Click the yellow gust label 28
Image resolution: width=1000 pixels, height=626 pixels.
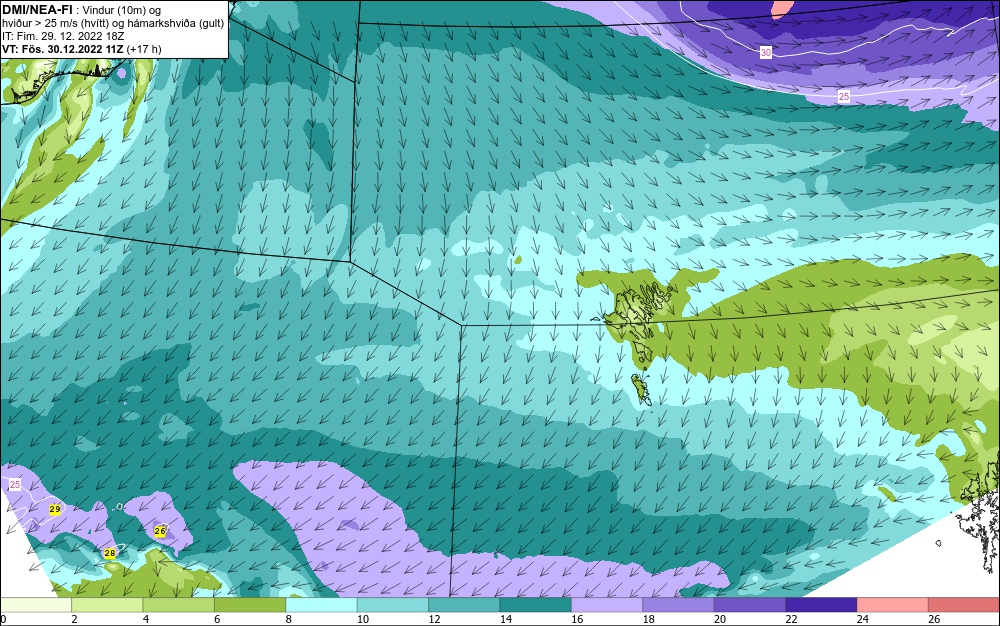[110, 553]
